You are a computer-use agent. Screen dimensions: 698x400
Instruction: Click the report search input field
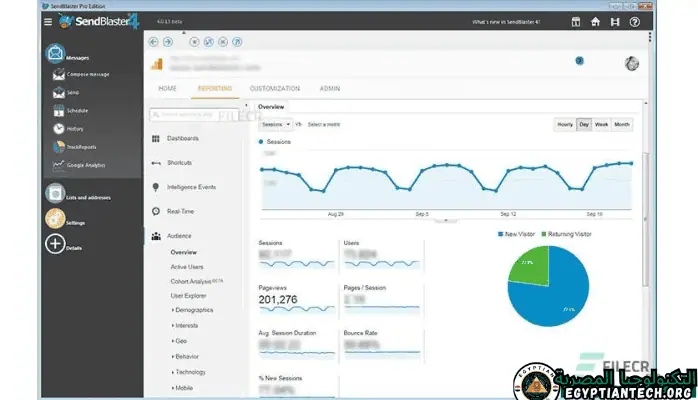[x=198, y=115]
